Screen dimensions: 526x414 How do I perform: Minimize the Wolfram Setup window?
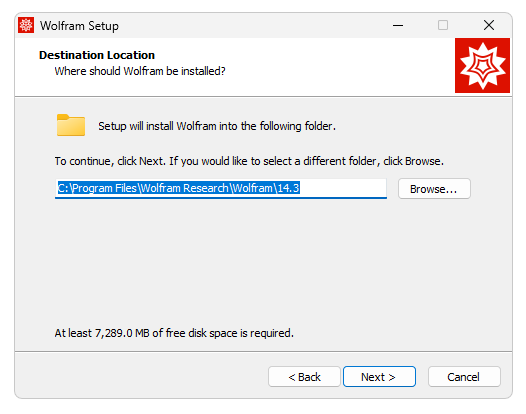tap(398, 25)
